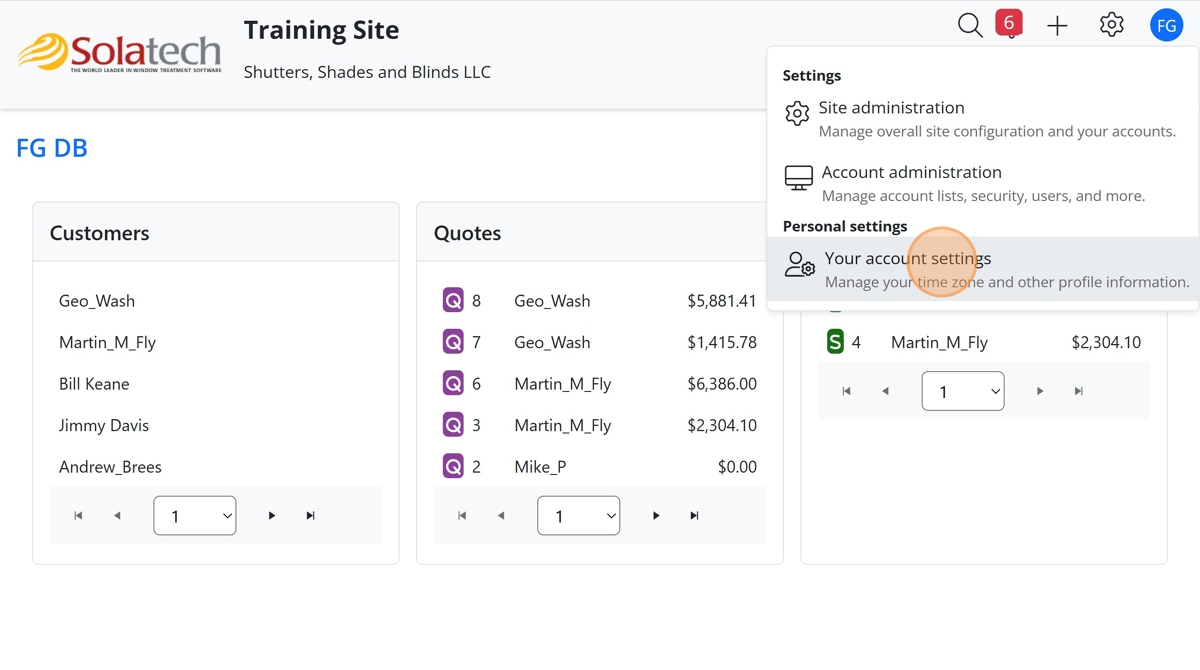Image resolution: width=1200 pixels, height=670 pixels.
Task: Open the FG user avatar menu
Action: tap(1166, 26)
